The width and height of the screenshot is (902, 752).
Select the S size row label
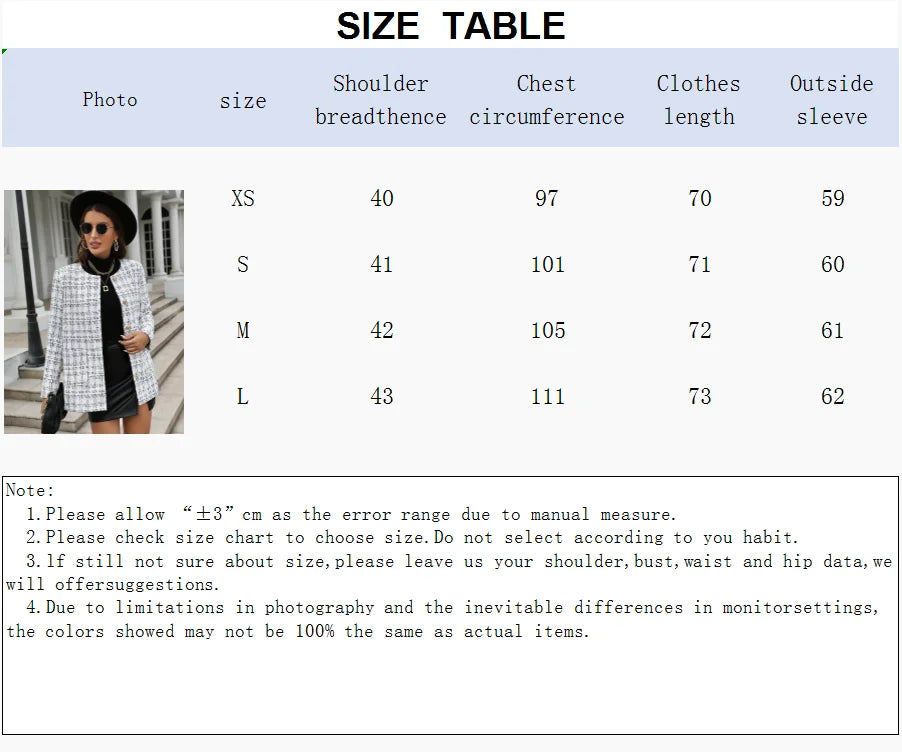(243, 265)
